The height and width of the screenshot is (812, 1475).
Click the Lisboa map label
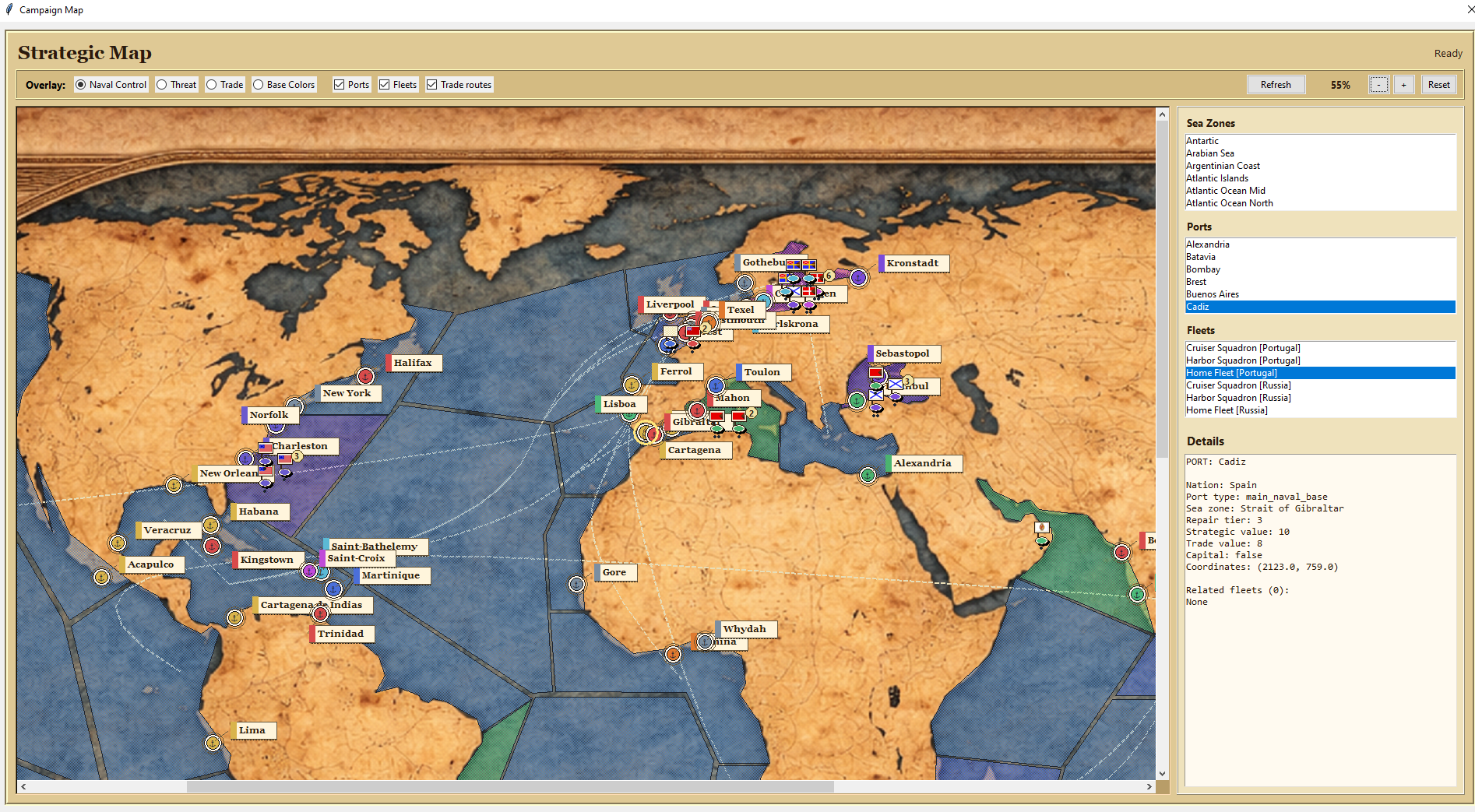click(x=619, y=404)
